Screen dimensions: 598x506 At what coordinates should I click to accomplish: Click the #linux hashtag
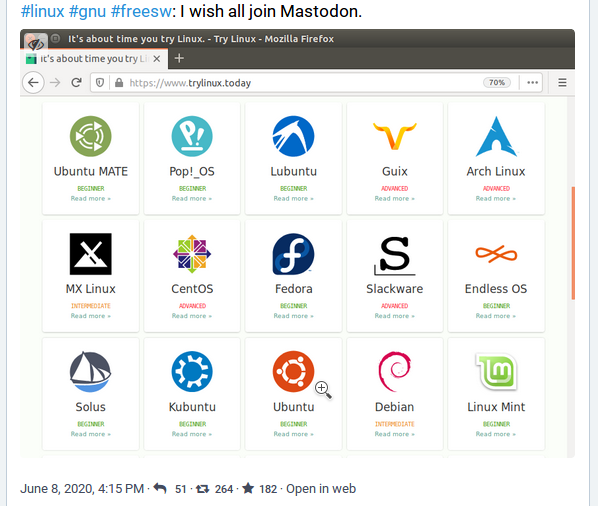tap(42, 11)
